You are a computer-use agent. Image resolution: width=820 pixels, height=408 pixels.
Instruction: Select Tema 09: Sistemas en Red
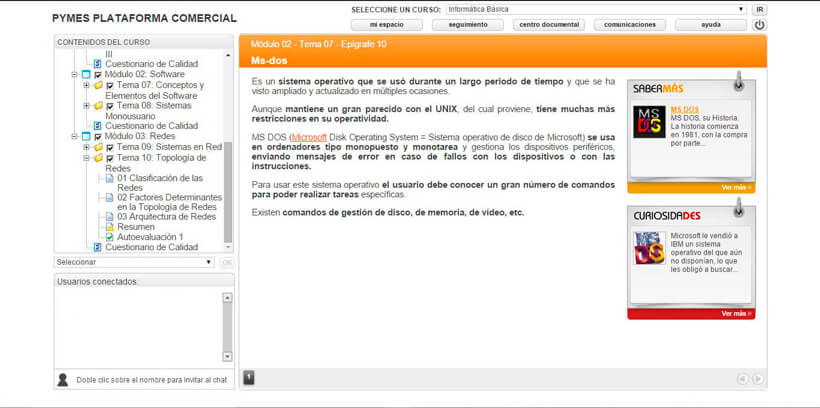point(169,147)
